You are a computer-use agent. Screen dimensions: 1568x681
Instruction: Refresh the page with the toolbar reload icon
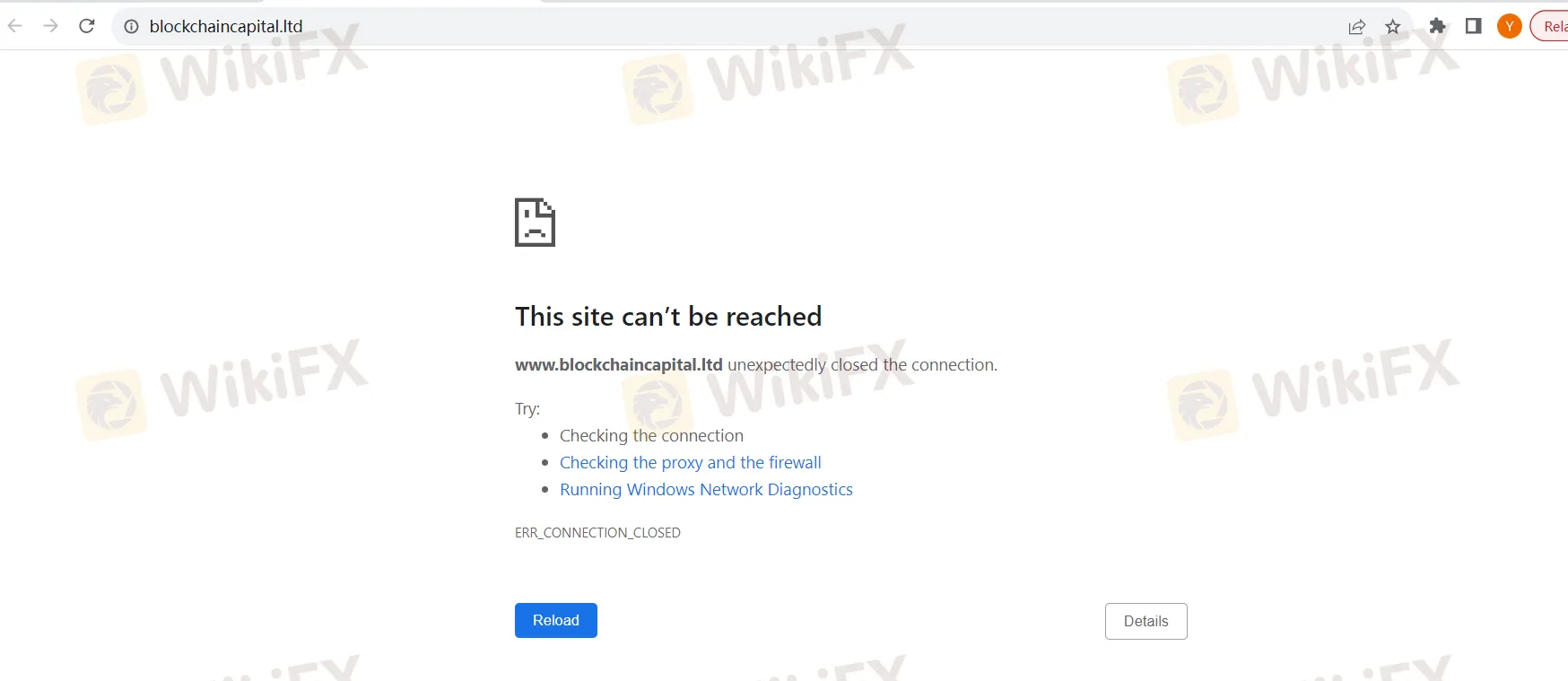87,26
